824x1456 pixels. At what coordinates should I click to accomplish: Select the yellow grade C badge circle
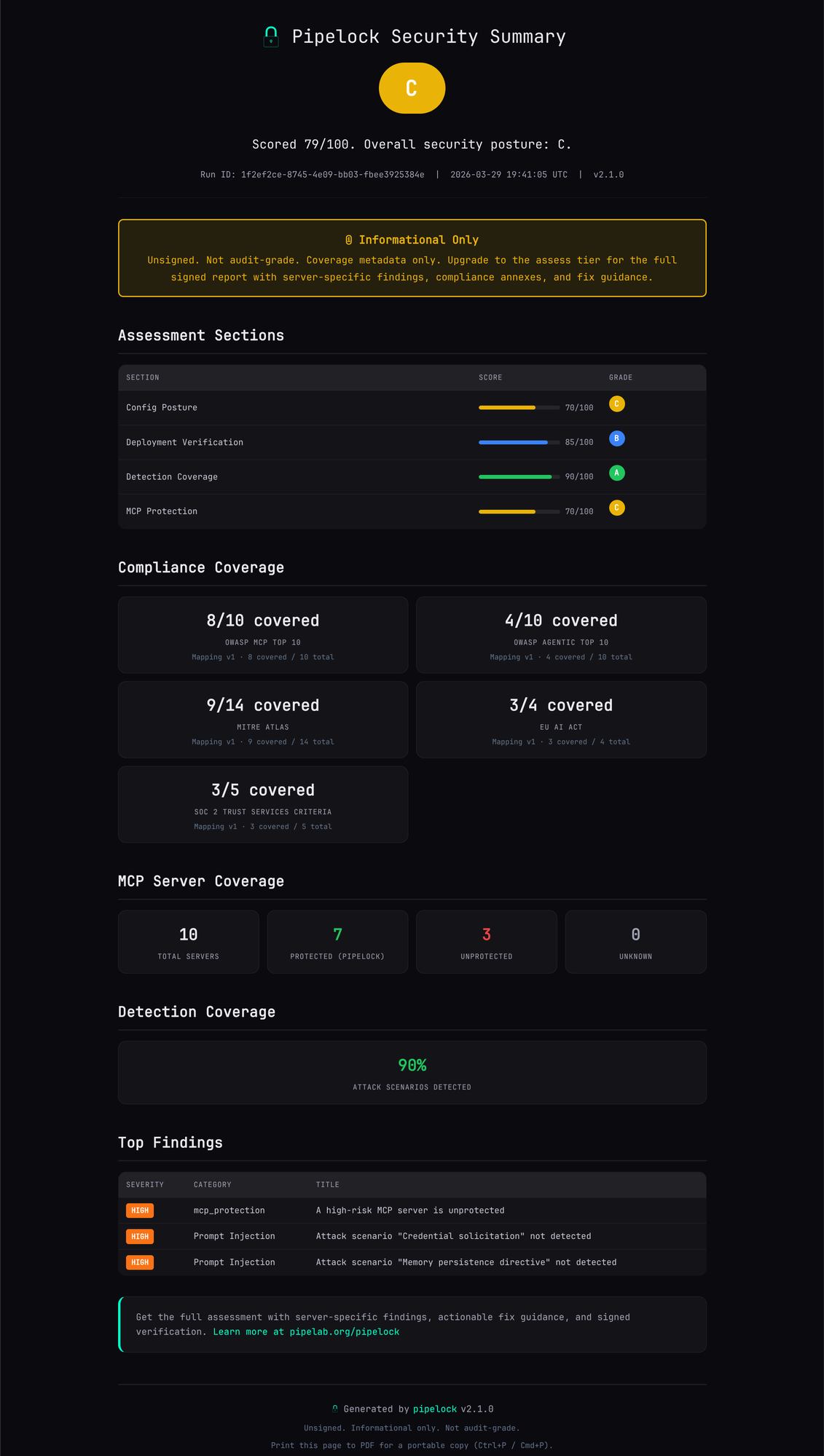click(x=412, y=87)
